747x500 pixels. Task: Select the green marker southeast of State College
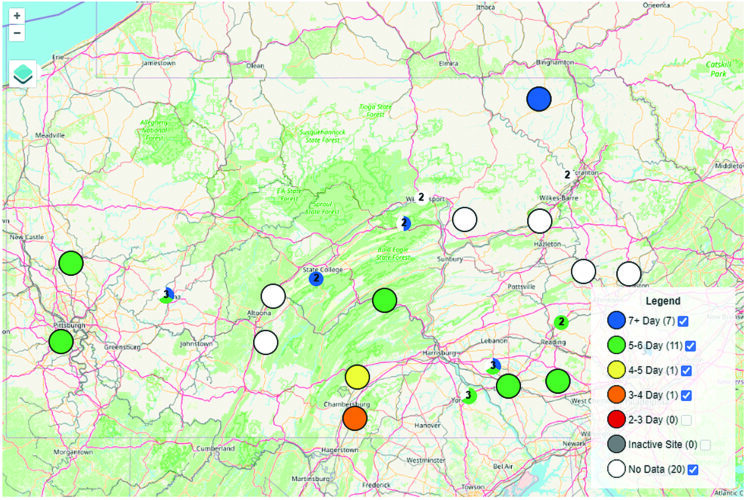pyautogui.click(x=384, y=300)
